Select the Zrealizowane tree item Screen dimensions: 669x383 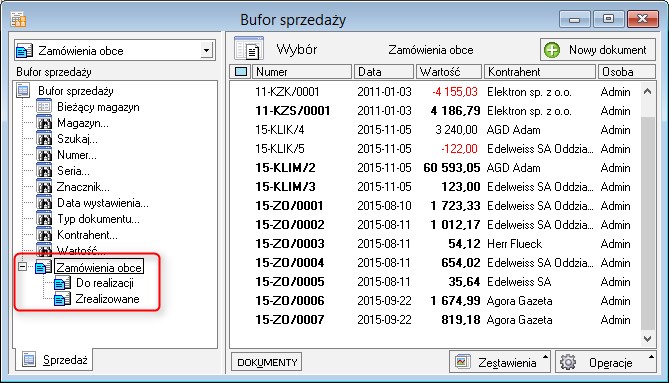[x=108, y=299]
